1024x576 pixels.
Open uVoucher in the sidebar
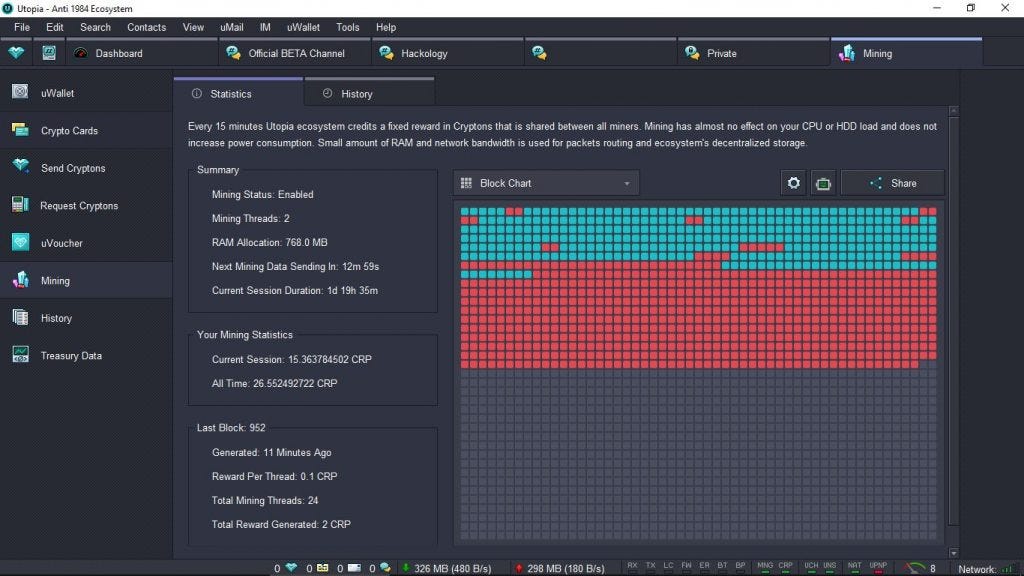[86, 243]
